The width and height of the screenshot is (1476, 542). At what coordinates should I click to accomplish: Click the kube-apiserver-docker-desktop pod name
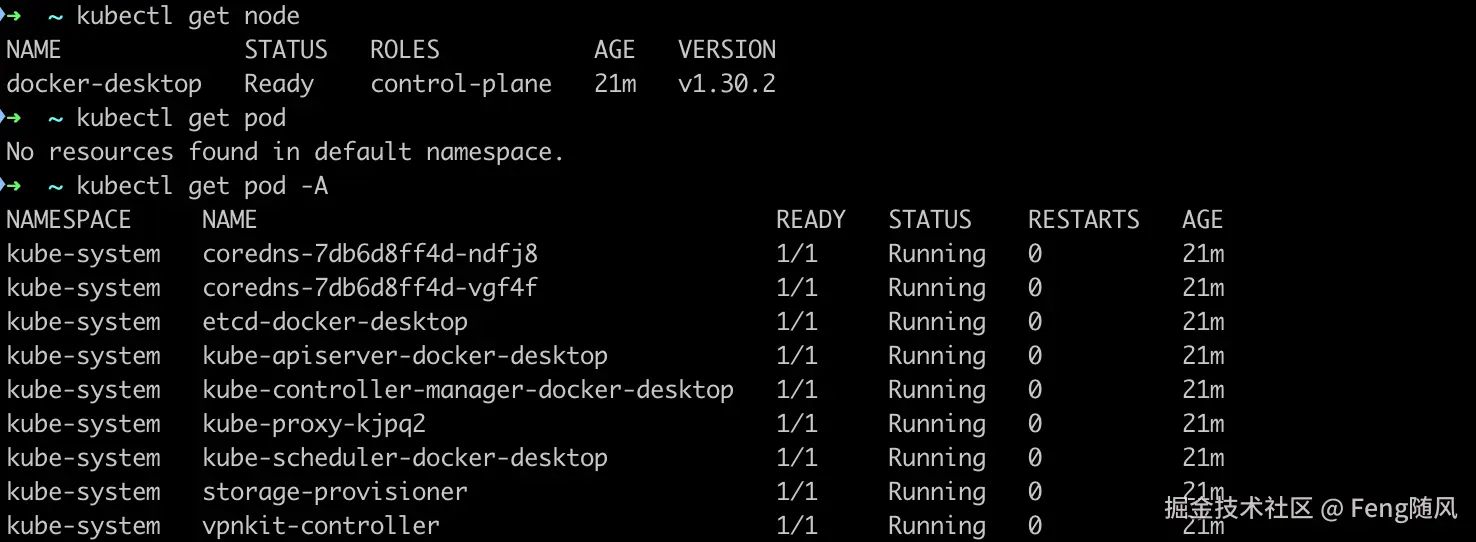tap(405, 356)
